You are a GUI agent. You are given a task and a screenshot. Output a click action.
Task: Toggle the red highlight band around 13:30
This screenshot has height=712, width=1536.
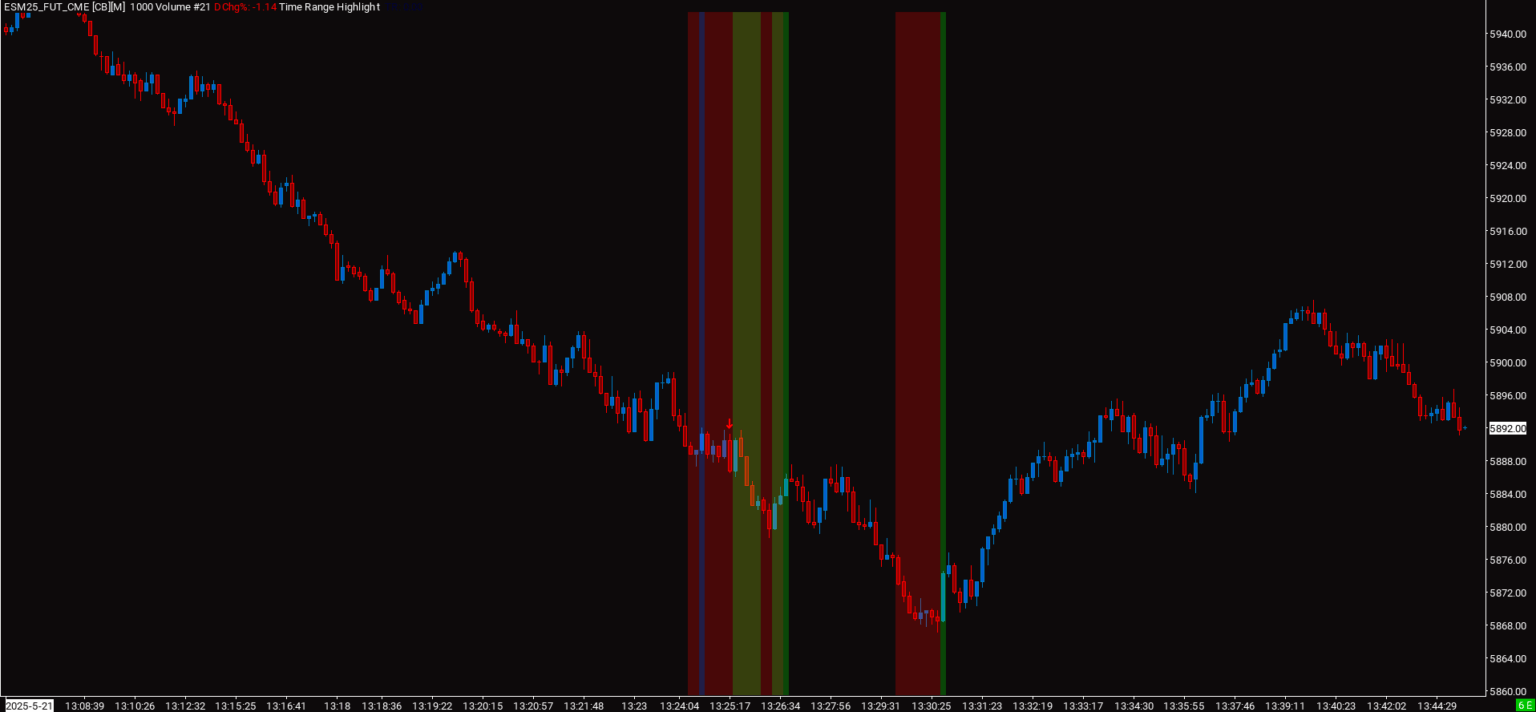(918, 350)
